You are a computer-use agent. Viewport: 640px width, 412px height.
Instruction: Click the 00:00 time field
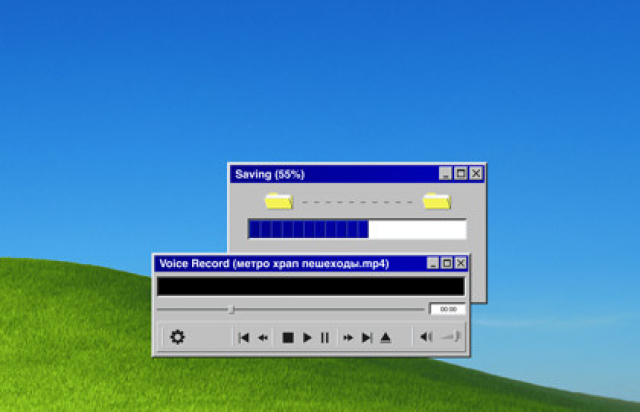pyautogui.click(x=447, y=309)
